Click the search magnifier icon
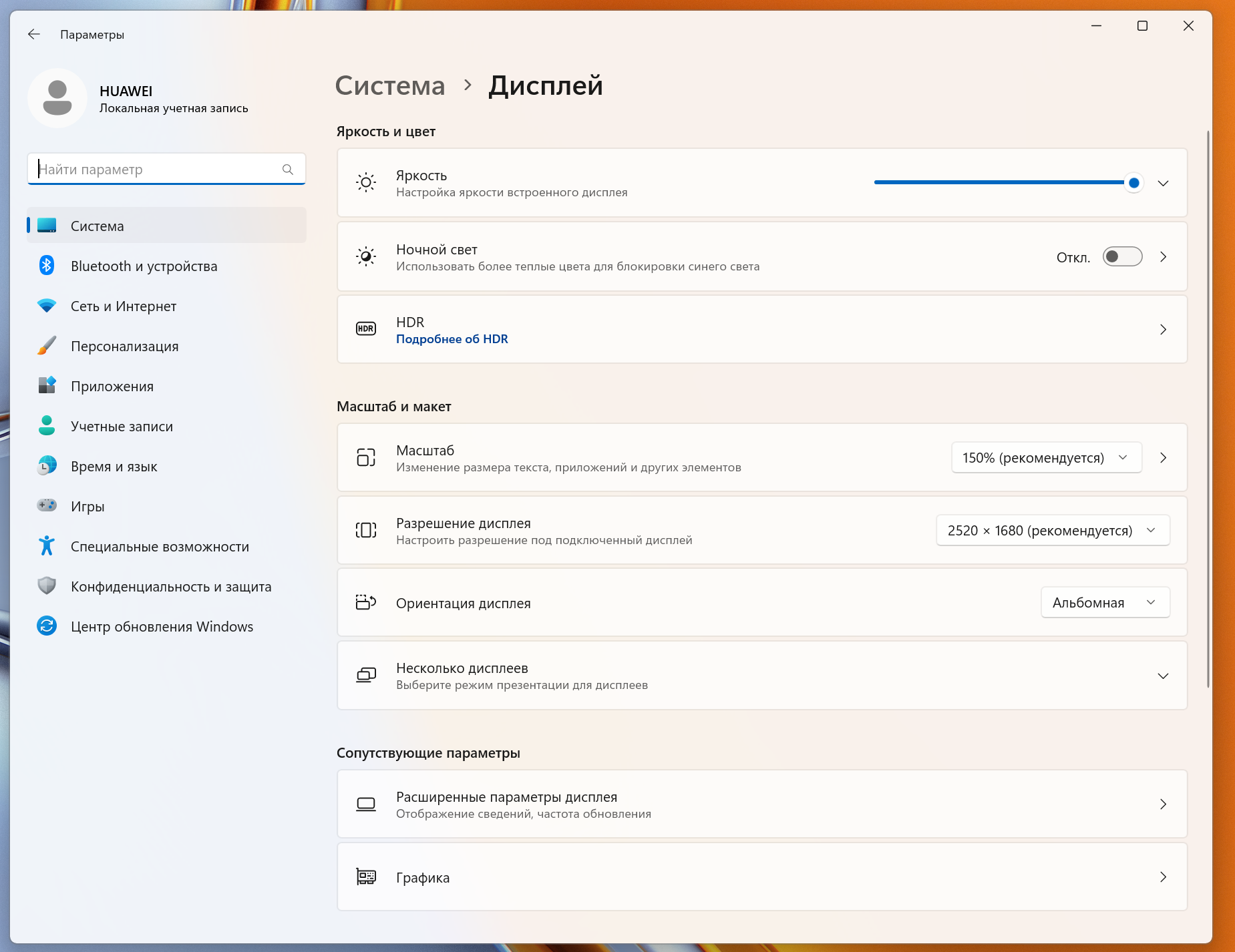Screen dimensions: 1235x952 288,170
